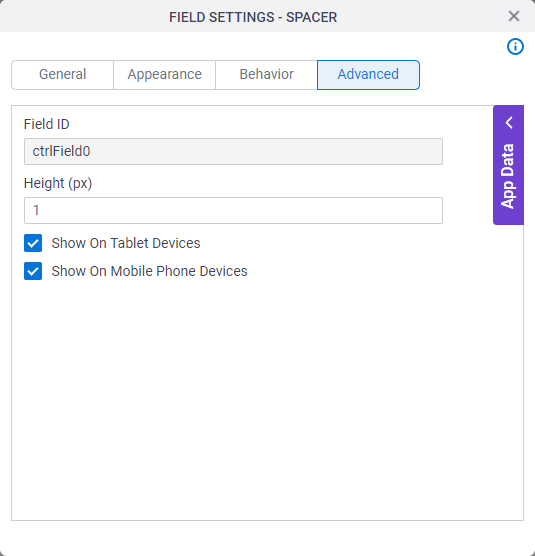
Task: Expand App Data panel using the chevron arrow
Action: [x=509, y=123]
